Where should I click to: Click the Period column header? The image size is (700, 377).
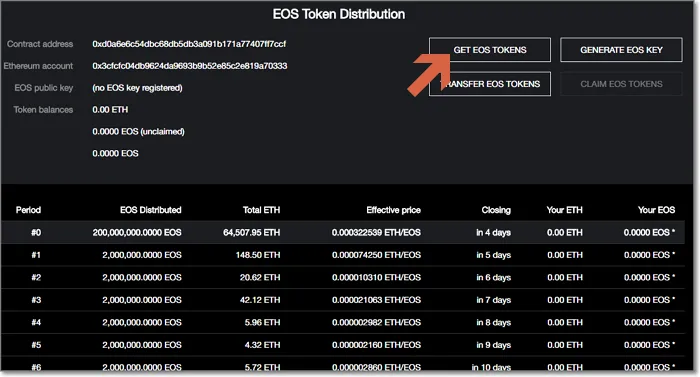[x=28, y=210]
